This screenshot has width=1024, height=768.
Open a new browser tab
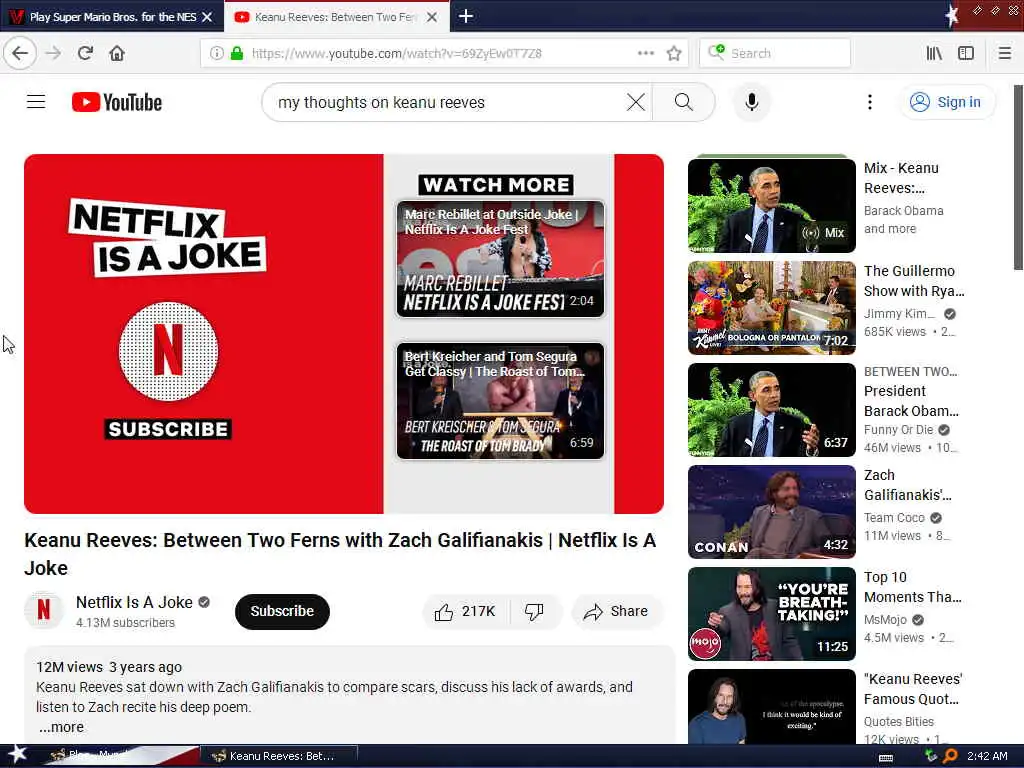pos(466,16)
